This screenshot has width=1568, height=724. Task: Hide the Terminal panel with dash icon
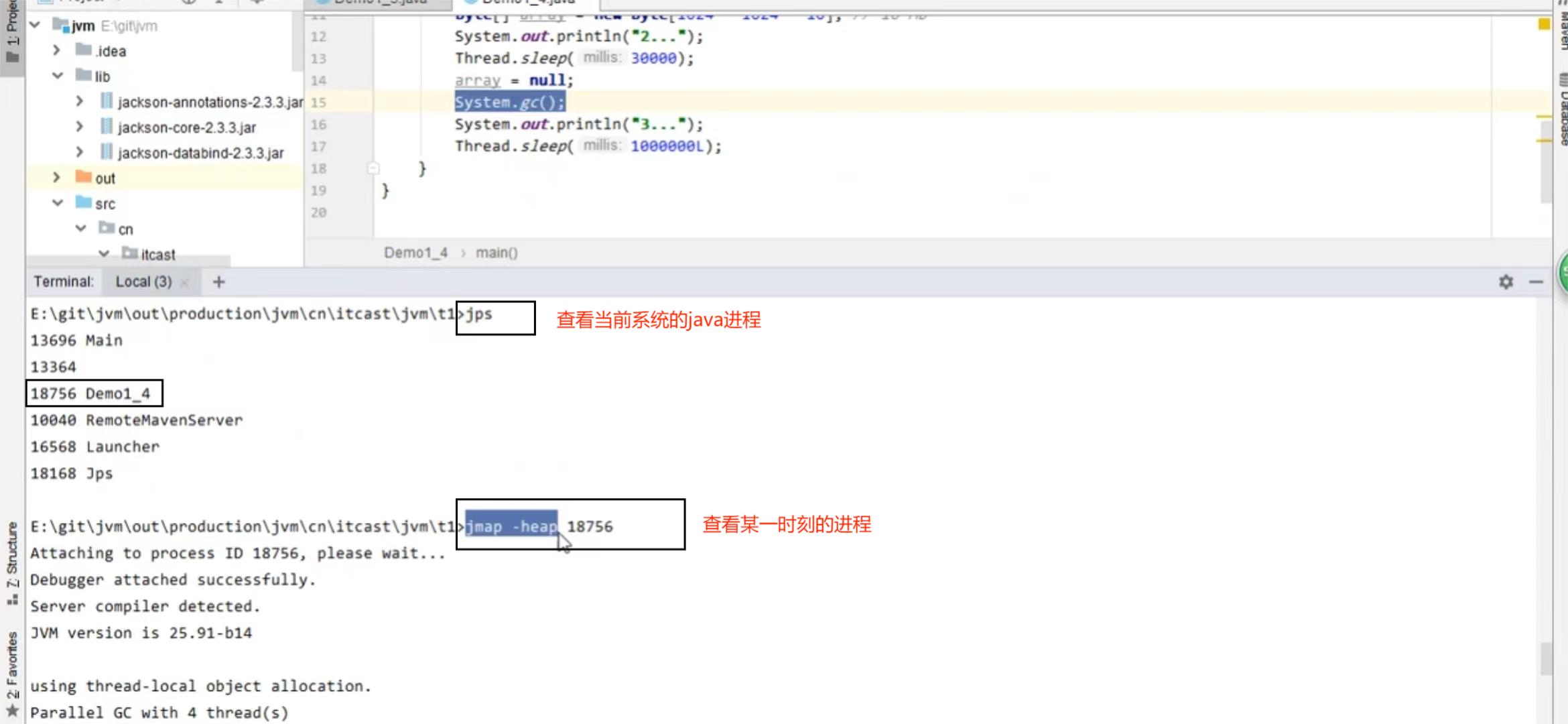(x=1536, y=282)
